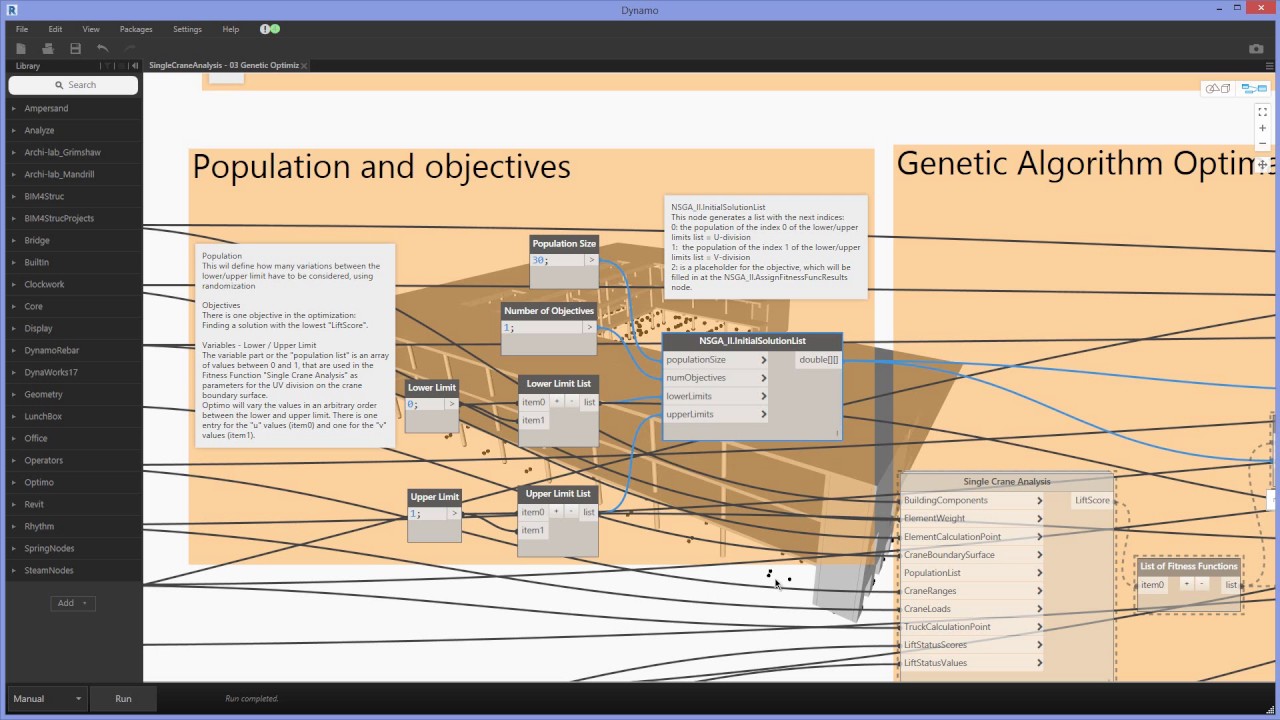Click the Redo arrow icon in the toolbar

point(130,48)
